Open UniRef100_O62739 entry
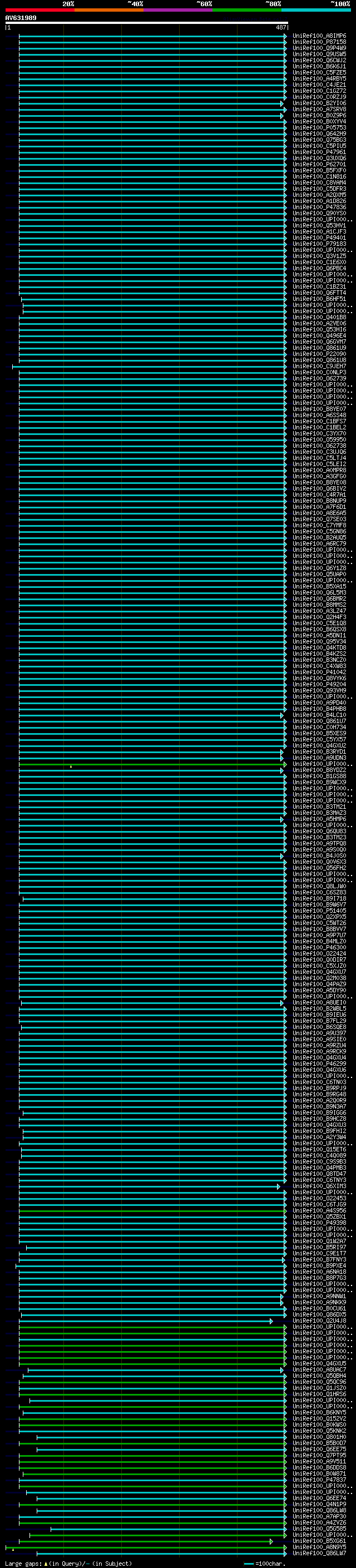This screenshot has height=1568, width=356. tap(319, 379)
